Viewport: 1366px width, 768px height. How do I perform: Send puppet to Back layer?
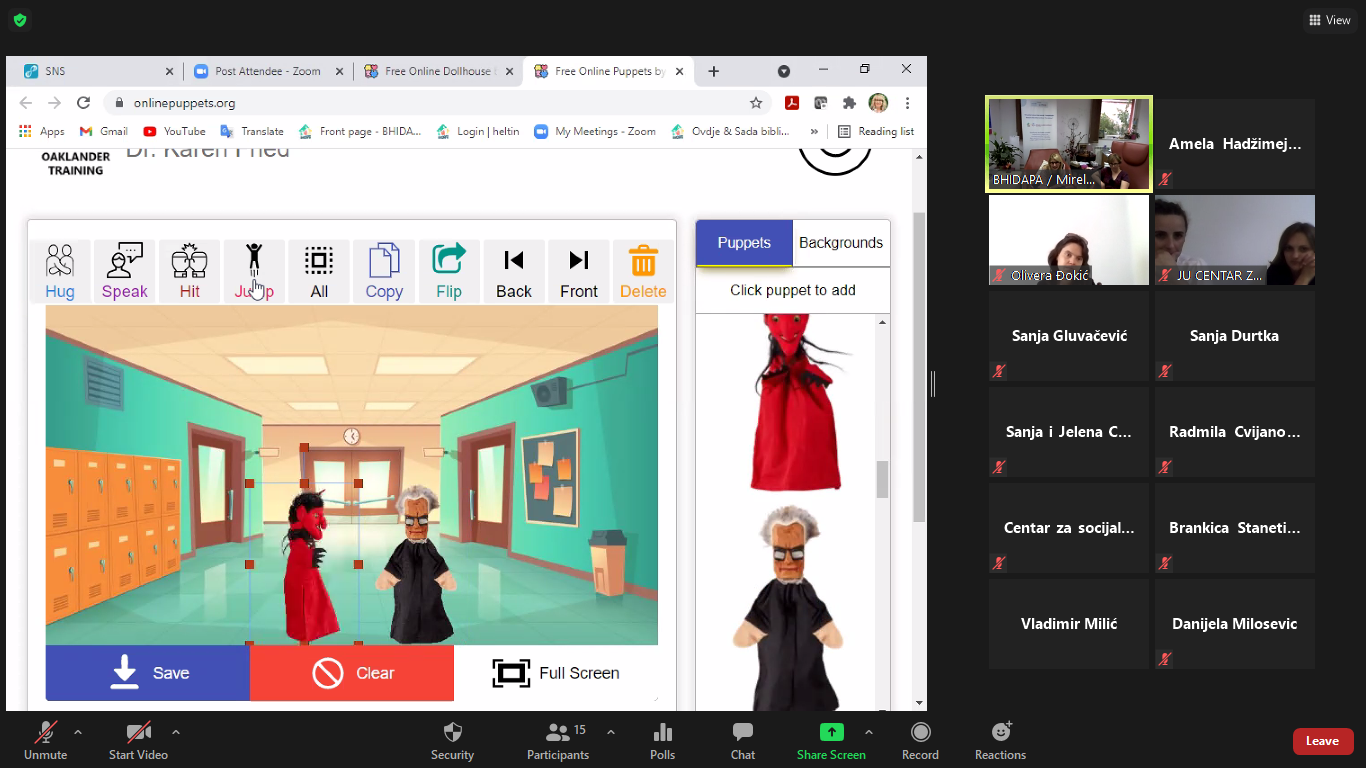[x=514, y=271]
